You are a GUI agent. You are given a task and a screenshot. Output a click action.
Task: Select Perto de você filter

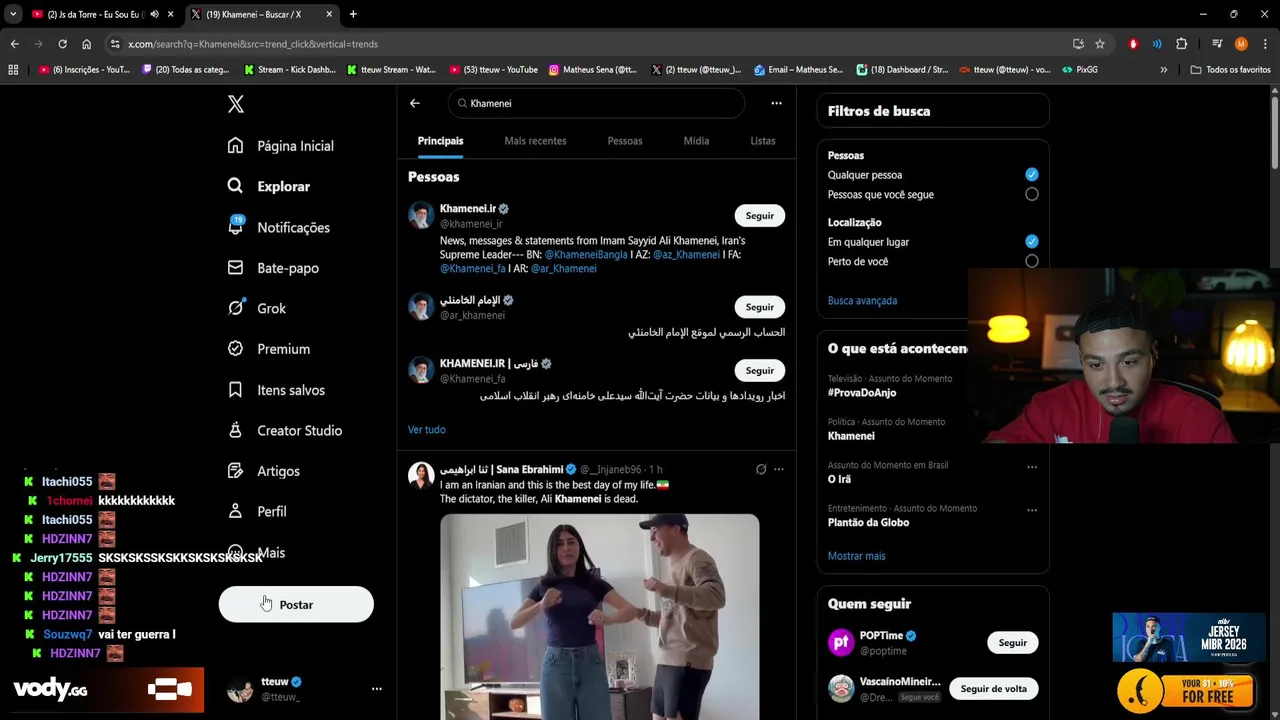(x=1032, y=261)
